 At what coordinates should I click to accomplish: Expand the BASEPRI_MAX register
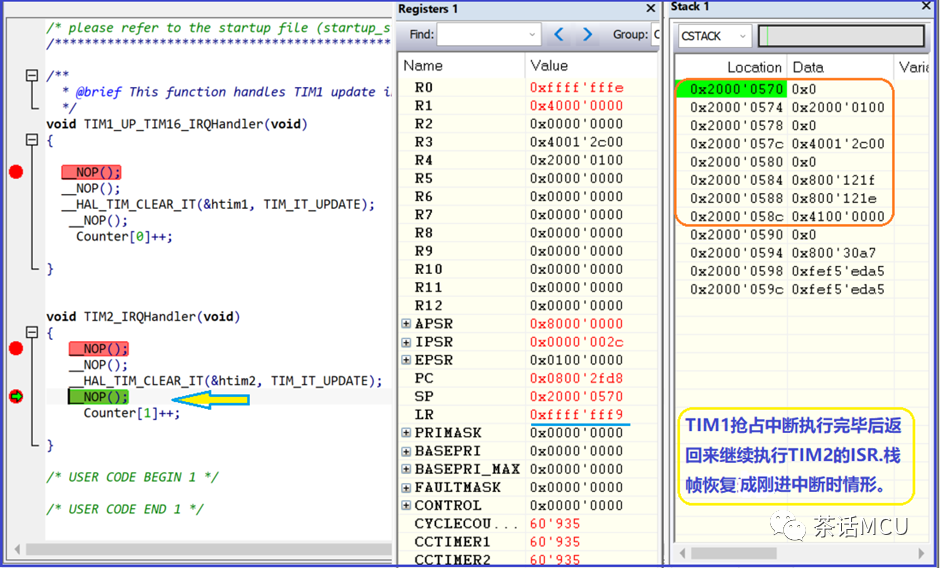pos(406,469)
